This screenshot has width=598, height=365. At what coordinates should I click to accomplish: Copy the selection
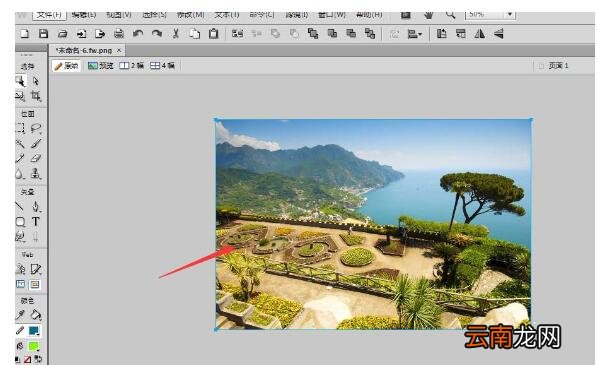195,34
